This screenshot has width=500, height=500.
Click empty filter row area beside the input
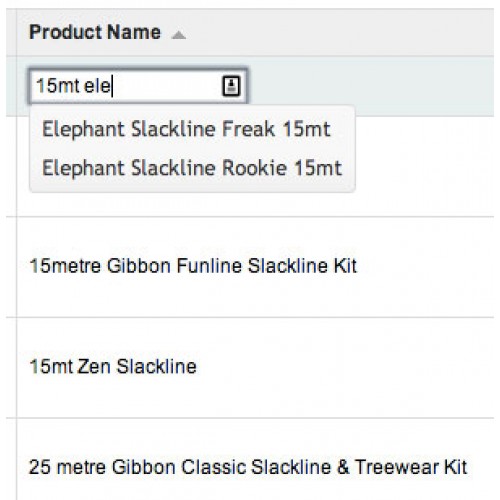(370, 86)
